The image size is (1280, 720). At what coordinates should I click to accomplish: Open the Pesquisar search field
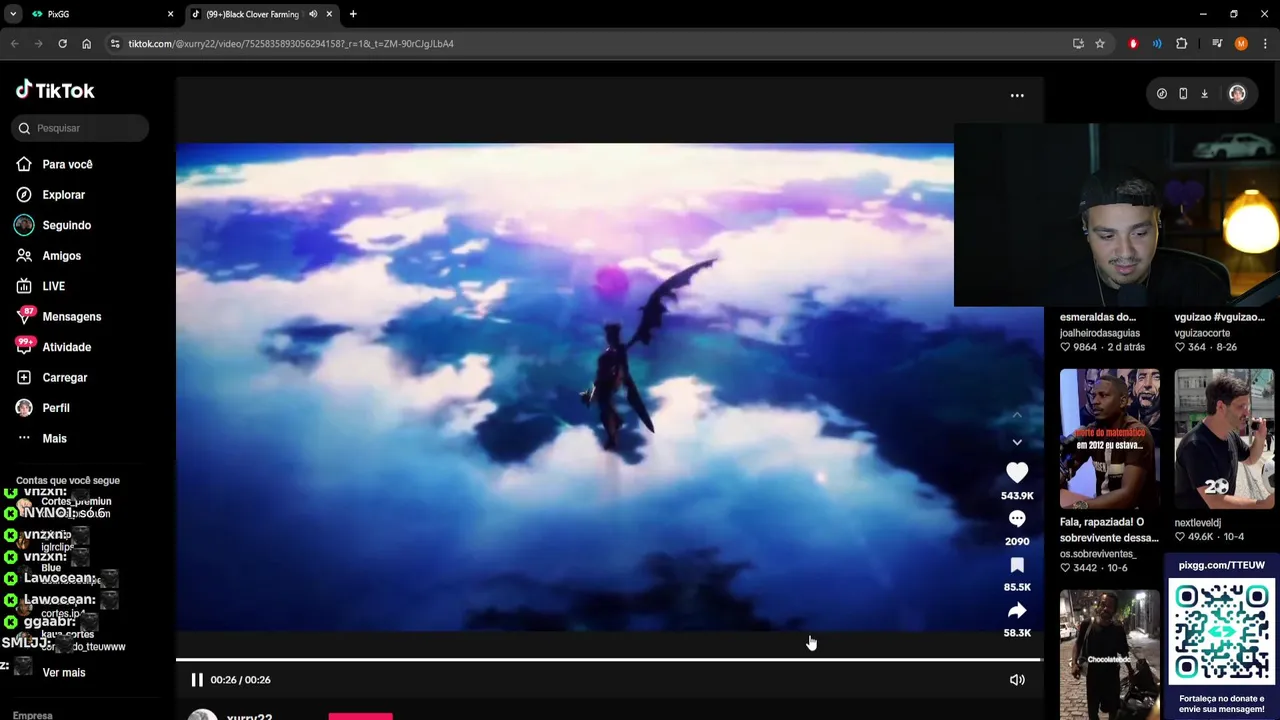coord(80,128)
